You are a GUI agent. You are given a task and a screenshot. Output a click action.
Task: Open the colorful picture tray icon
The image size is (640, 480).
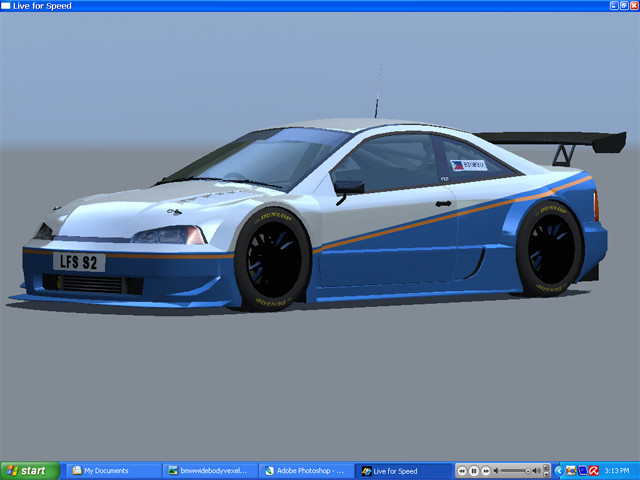point(571,471)
